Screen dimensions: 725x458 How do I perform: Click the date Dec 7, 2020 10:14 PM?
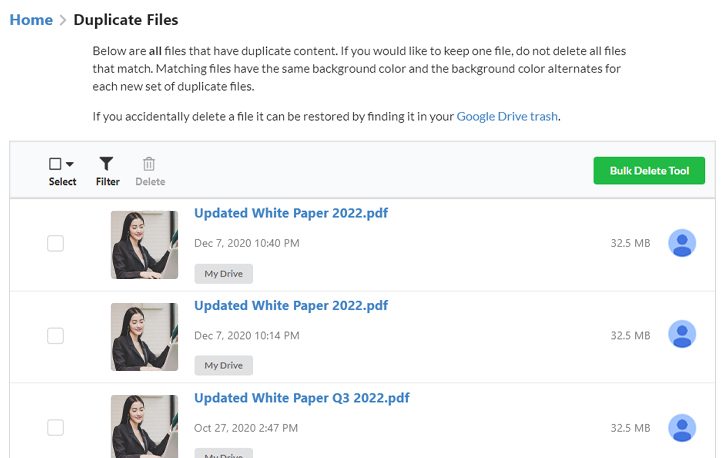(x=246, y=336)
